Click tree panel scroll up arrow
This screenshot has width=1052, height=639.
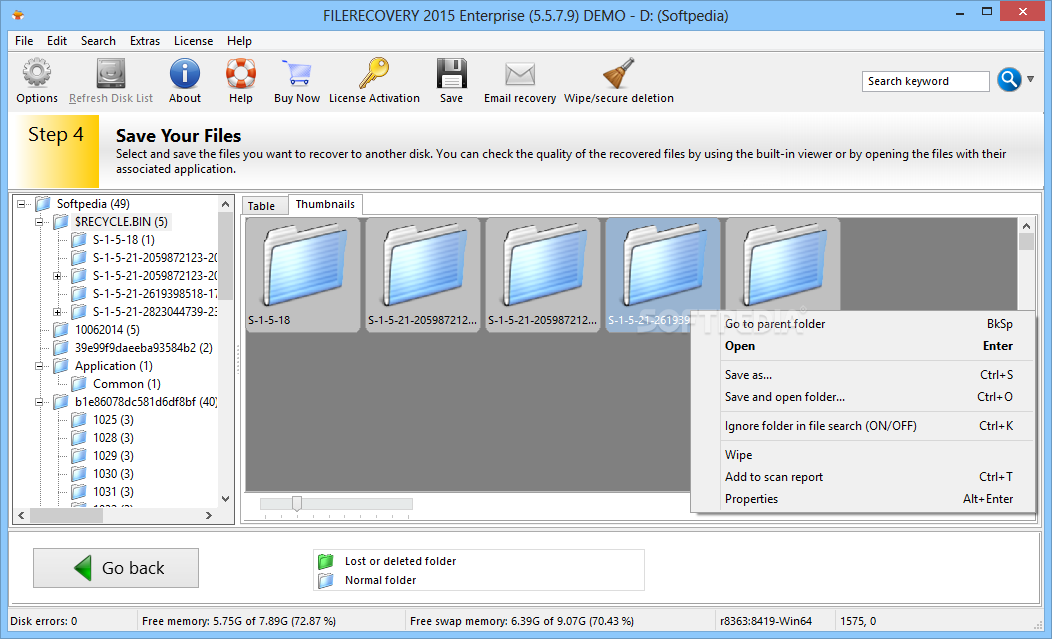point(225,204)
